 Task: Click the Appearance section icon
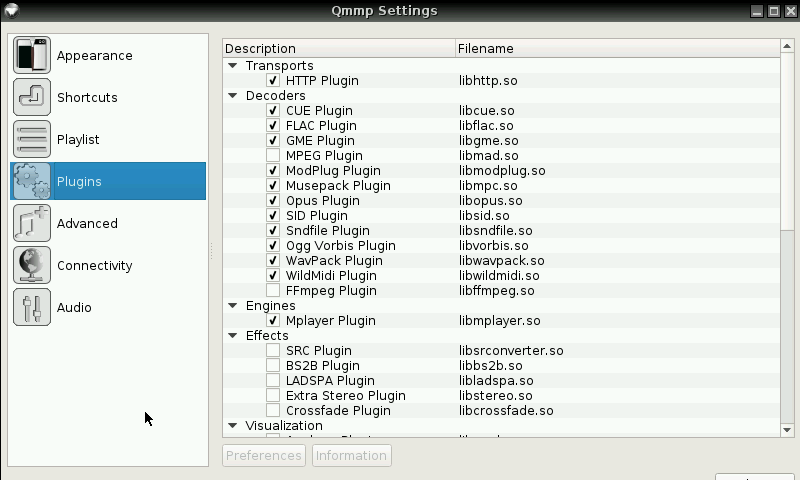tap(32, 55)
